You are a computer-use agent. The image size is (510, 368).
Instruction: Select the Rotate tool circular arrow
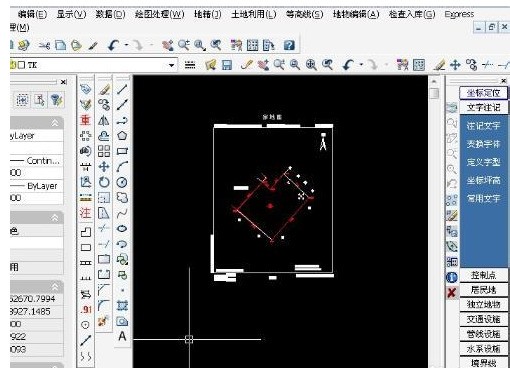tap(104, 182)
